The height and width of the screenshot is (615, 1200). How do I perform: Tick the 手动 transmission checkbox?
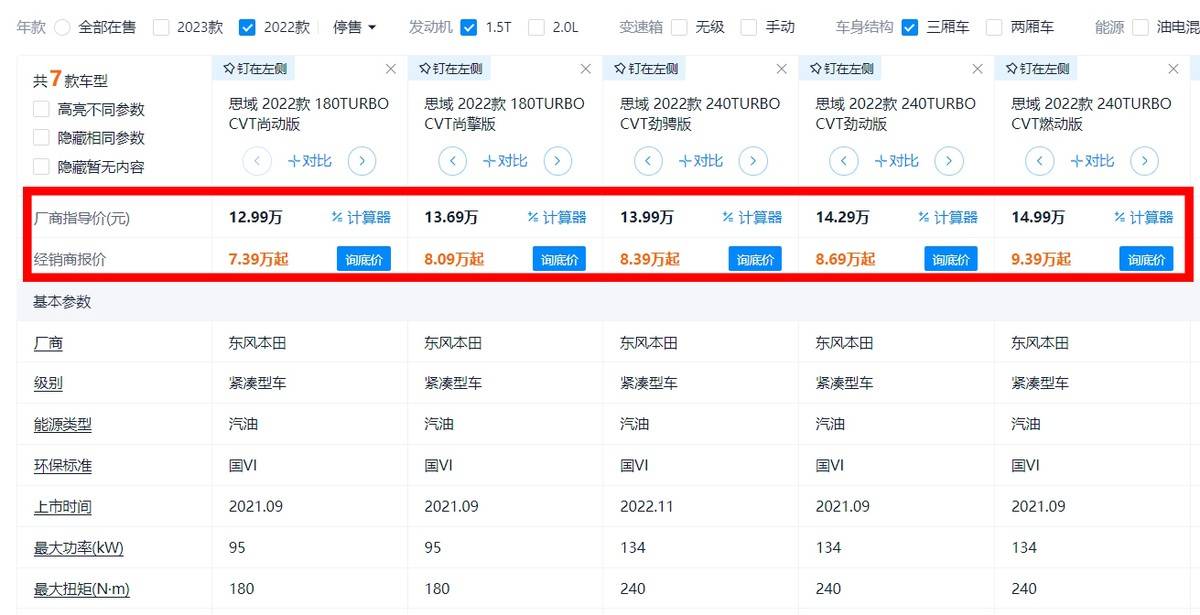(749, 28)
